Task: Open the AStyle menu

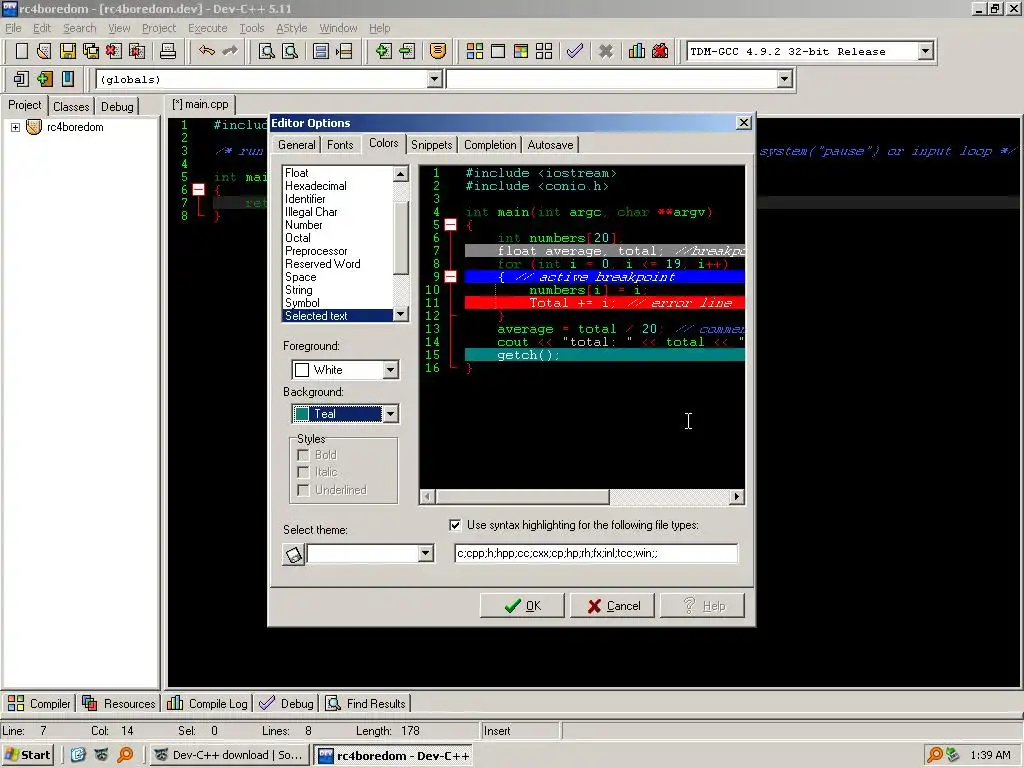Action: (291, 28)
